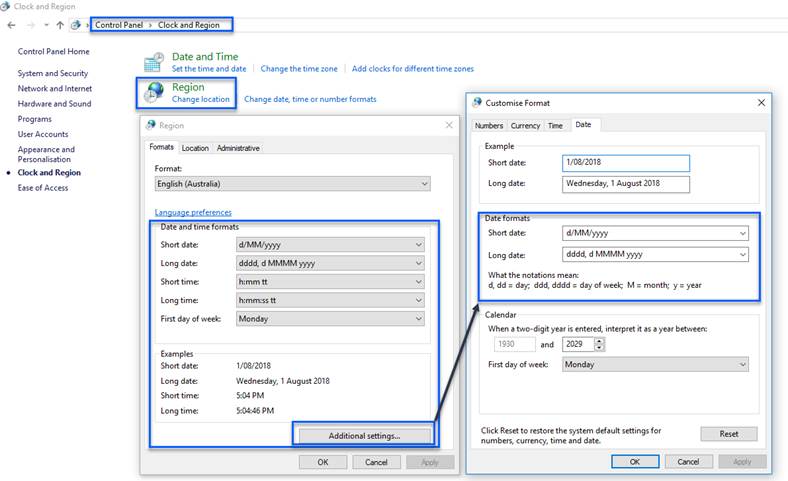Open Ease of Access category
The height and width of the screenshot is (481, 788).
coord(43,188)
